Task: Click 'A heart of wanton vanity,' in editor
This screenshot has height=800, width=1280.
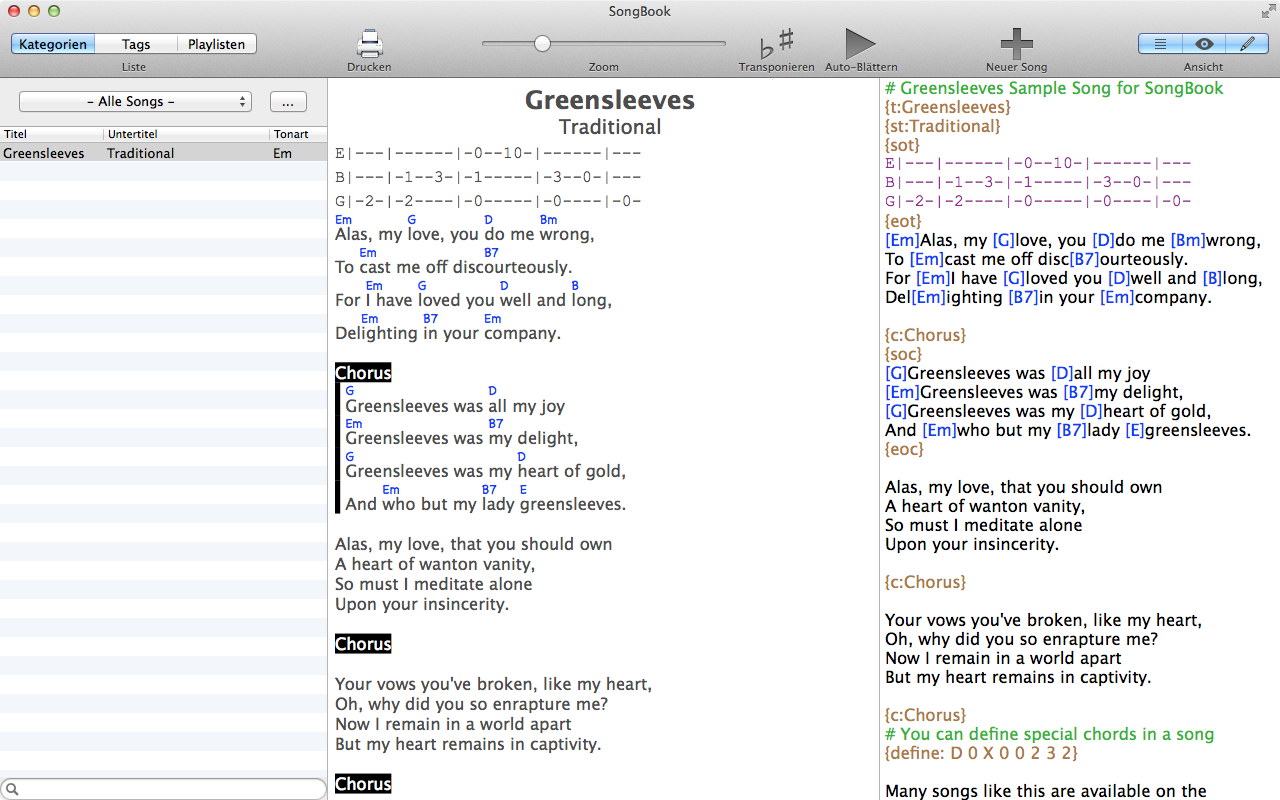Action: click(984, 506)
